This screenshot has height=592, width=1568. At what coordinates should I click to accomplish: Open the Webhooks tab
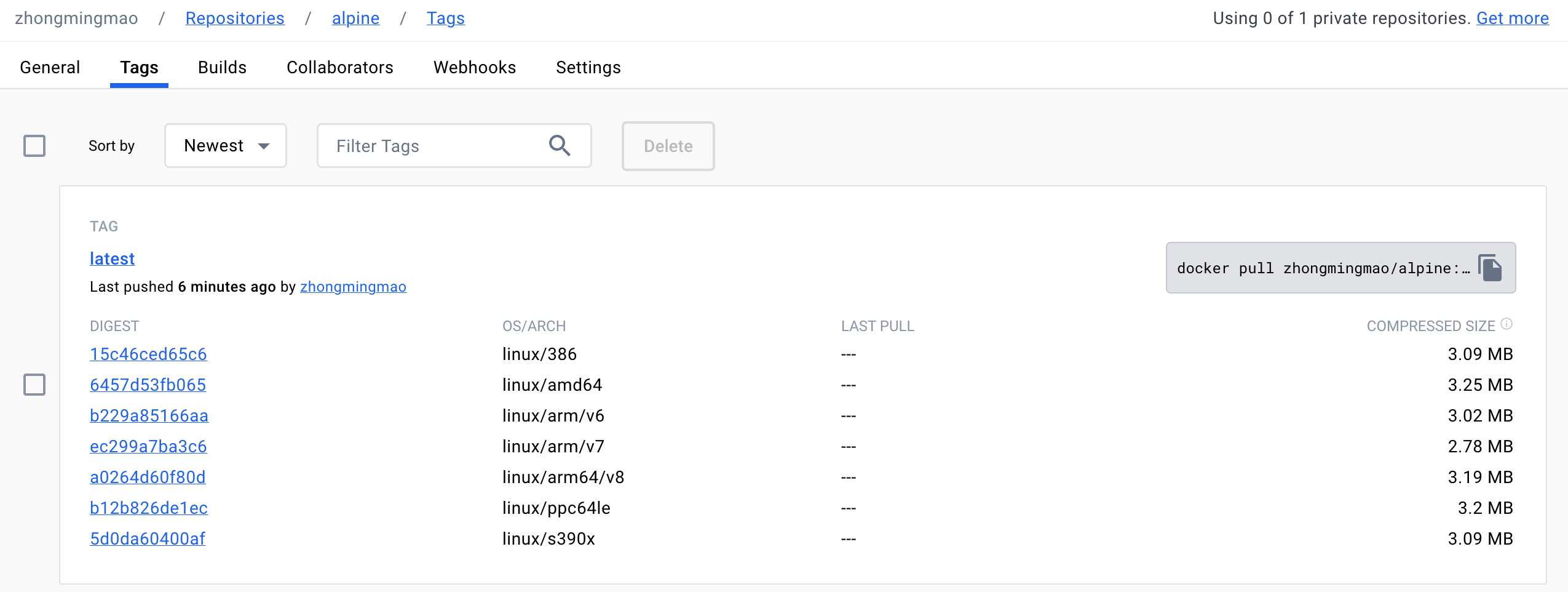(474, 67)
